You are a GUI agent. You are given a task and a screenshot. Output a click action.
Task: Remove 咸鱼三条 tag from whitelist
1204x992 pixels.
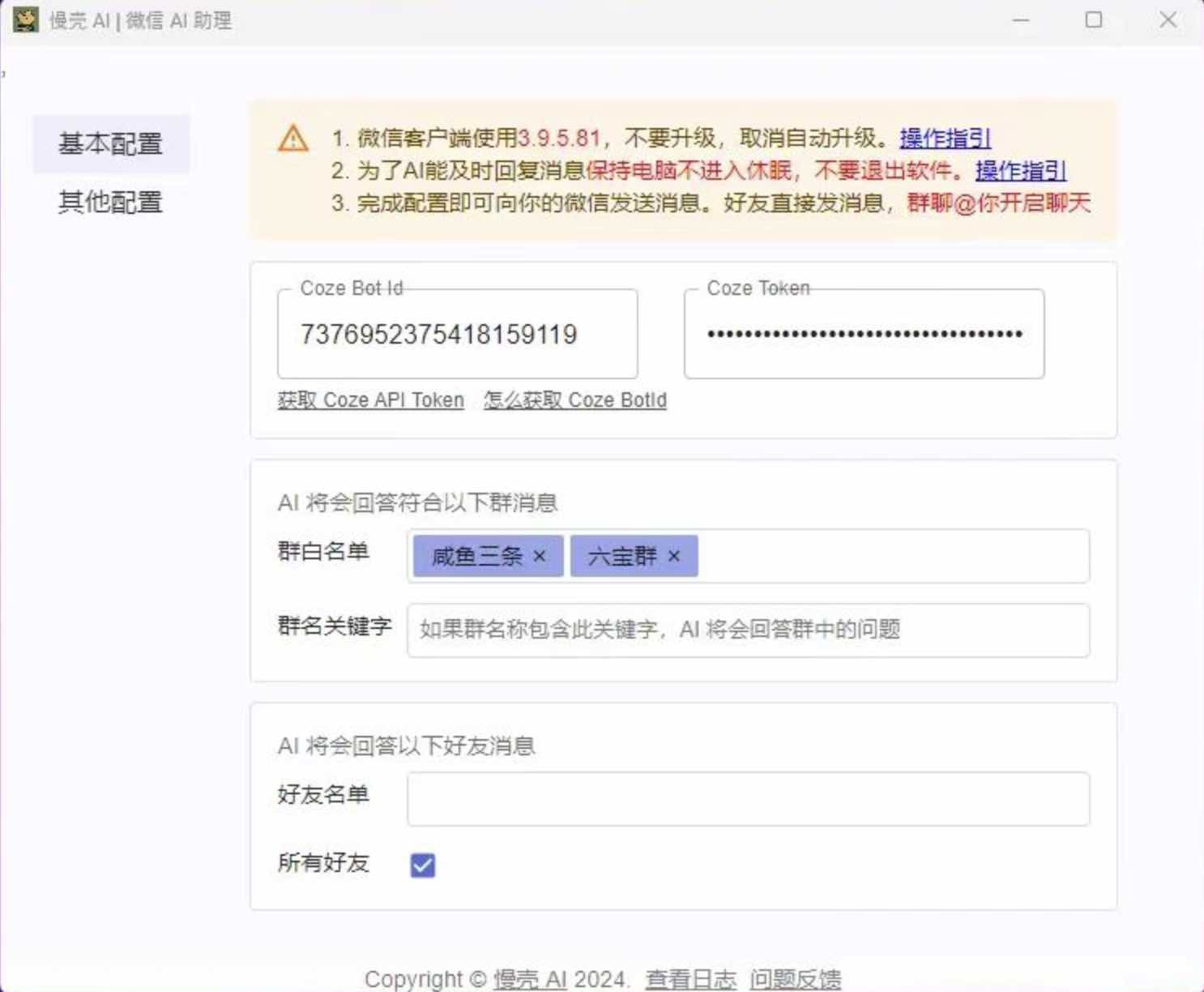point(540,556)
